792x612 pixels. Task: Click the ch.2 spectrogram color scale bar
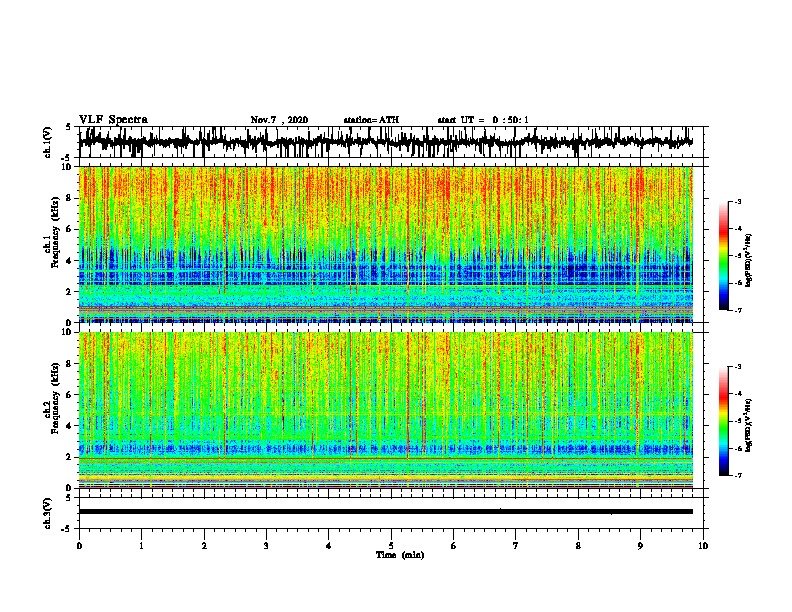pyautogui.click(x=723, y=421)
